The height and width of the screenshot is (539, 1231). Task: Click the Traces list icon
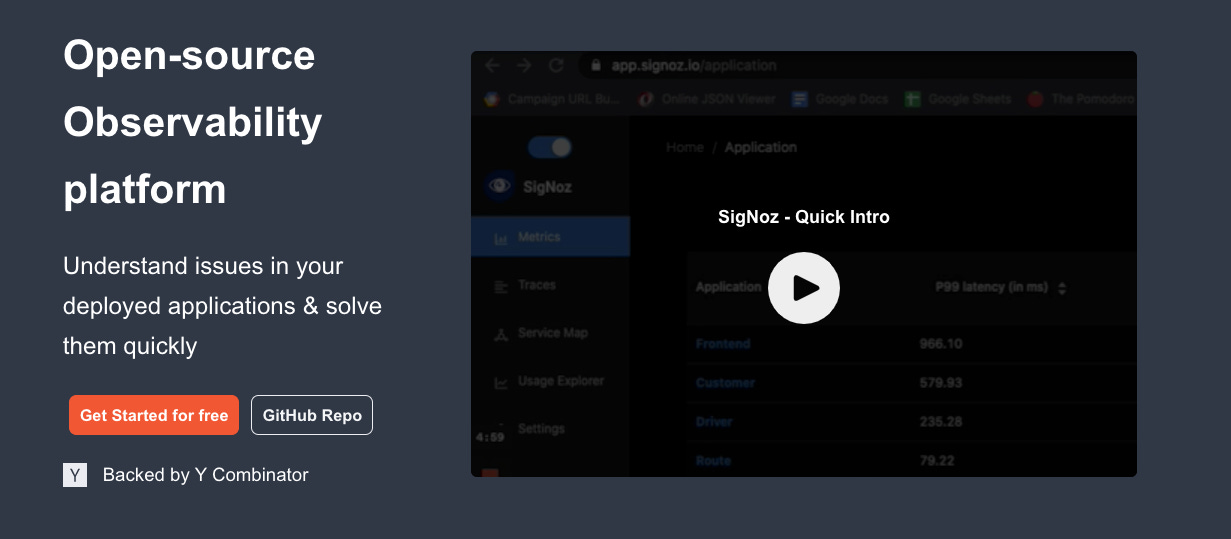(x=501, y=286)
